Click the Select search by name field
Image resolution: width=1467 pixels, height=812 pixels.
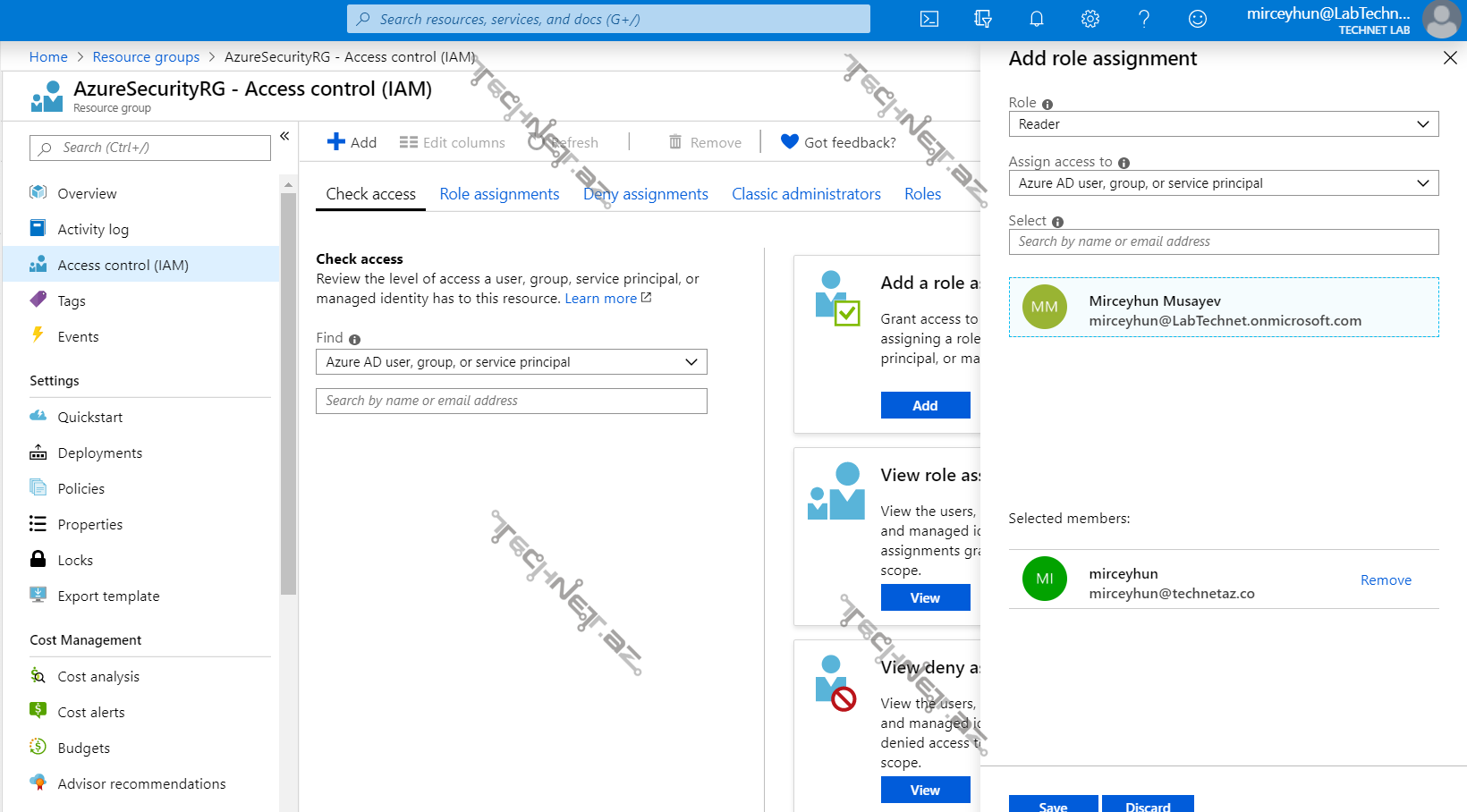(x=1223, y=242)
